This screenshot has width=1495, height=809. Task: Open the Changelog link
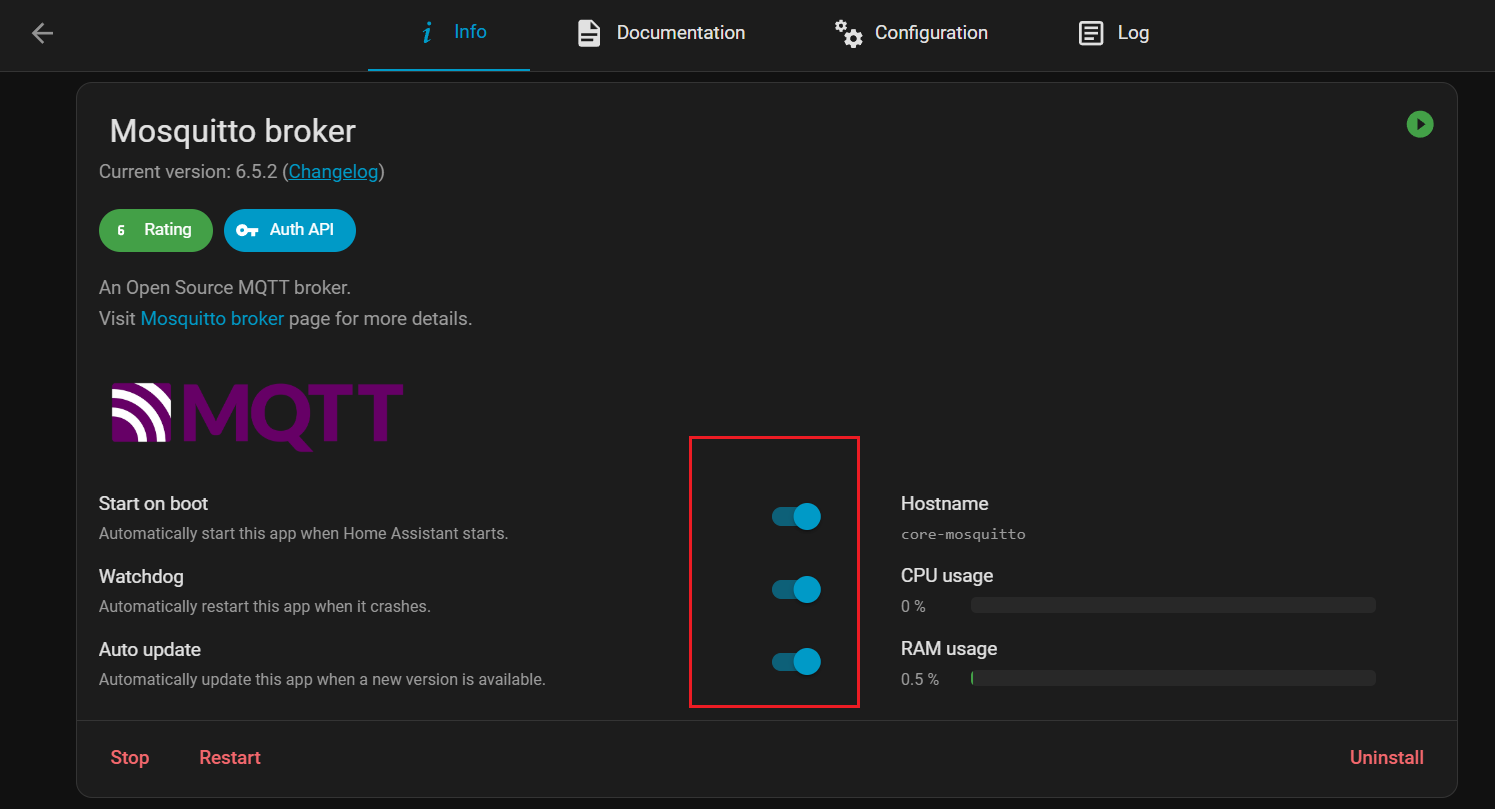[334, 172]
